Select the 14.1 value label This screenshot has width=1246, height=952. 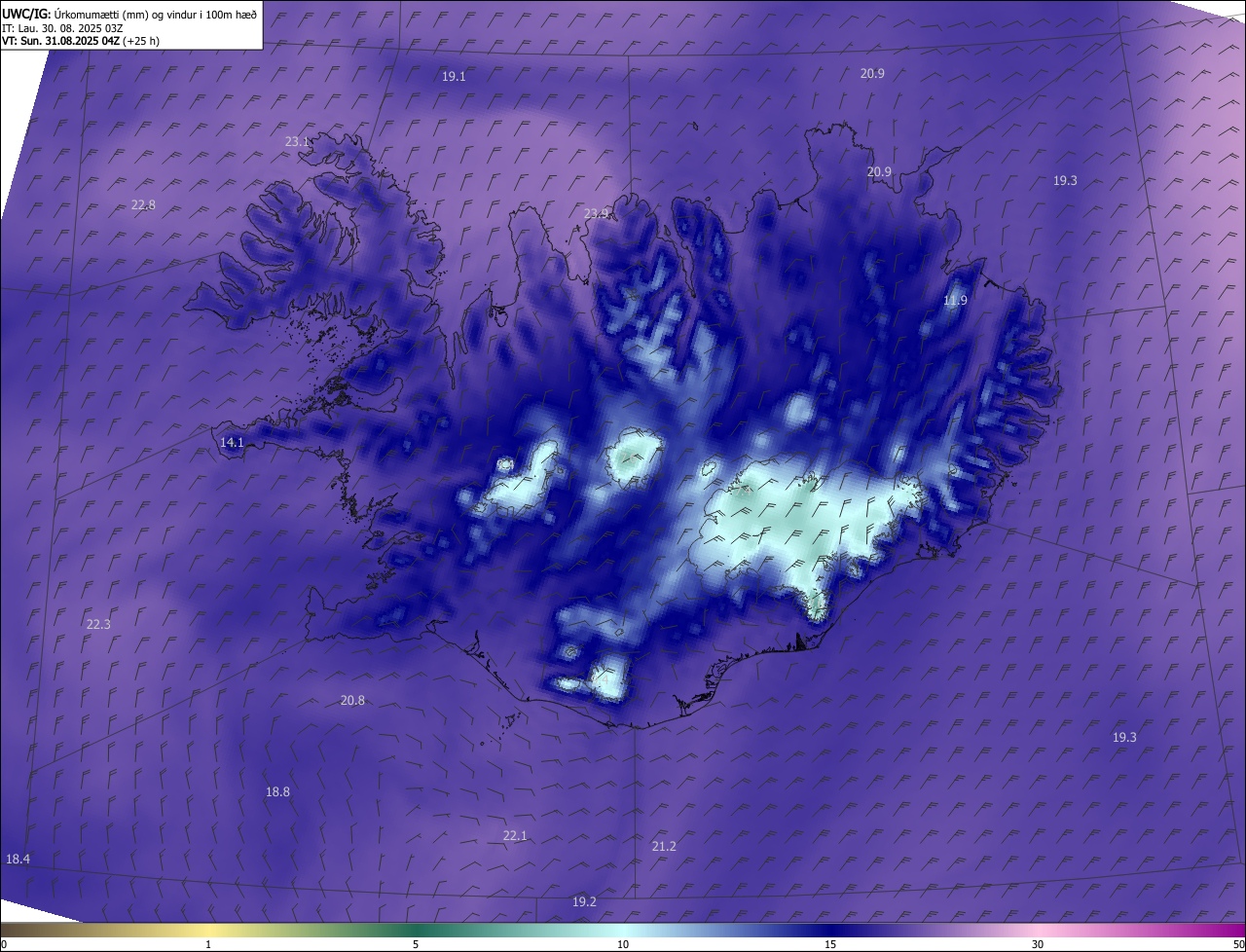coord(232,443)
